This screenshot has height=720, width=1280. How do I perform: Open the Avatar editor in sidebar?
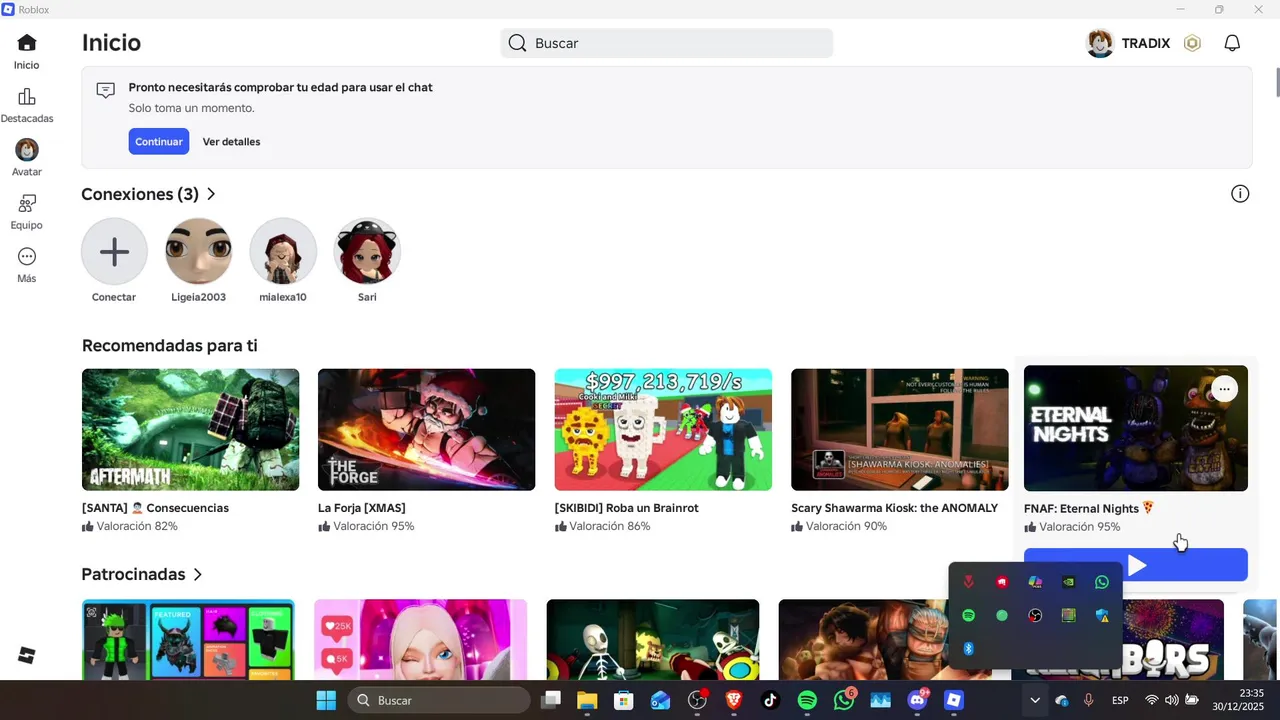click(x=27, y=159)
